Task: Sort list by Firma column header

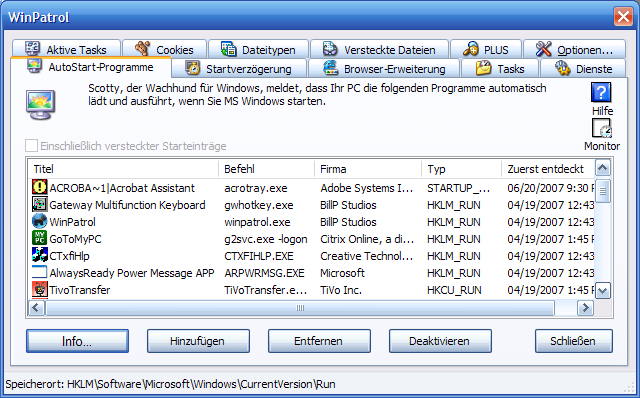Action: 368,169
